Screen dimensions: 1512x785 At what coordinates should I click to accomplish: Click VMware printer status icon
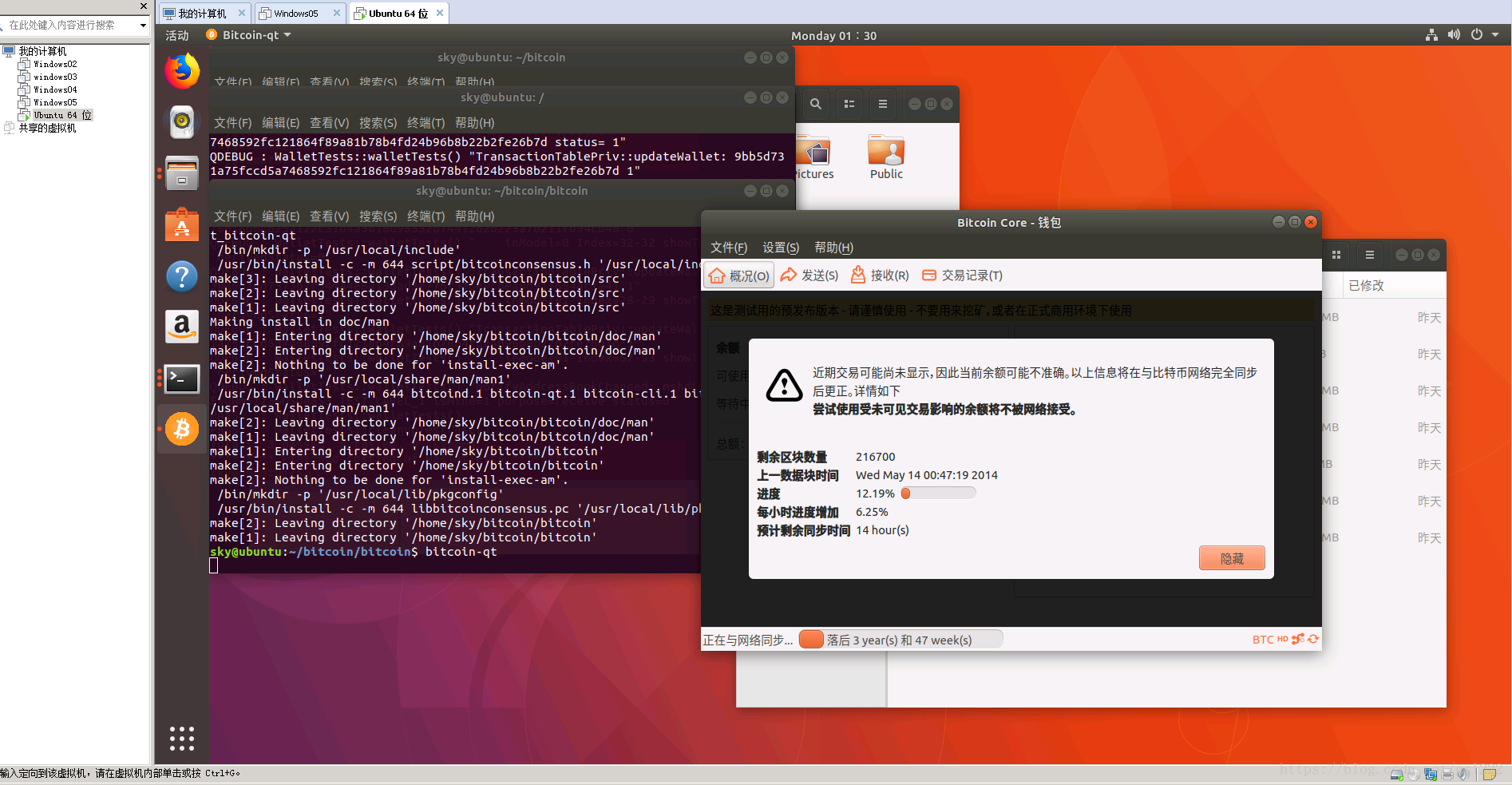pos(1447,774)
